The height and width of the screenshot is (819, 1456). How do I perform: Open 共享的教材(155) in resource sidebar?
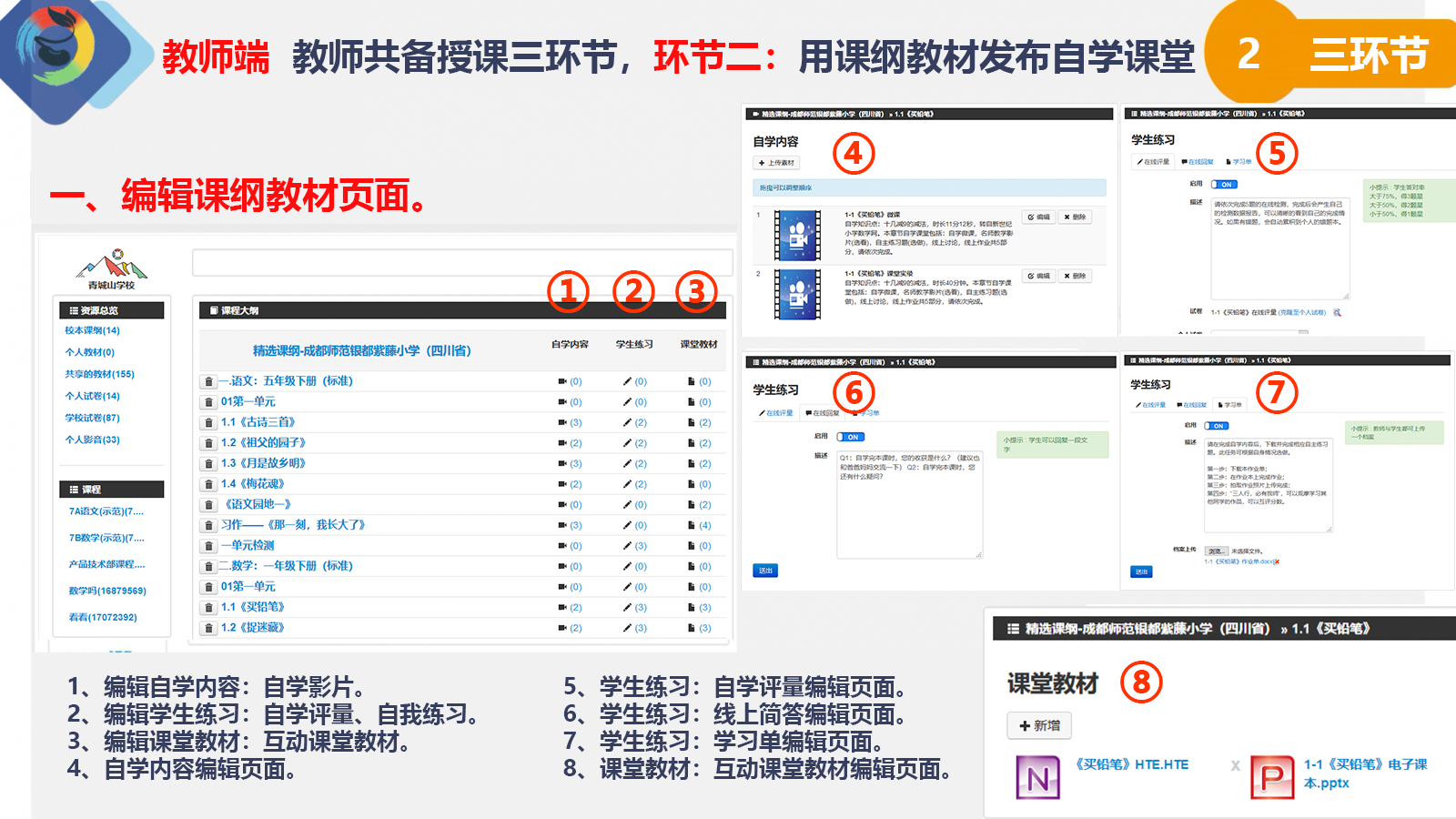99,374
